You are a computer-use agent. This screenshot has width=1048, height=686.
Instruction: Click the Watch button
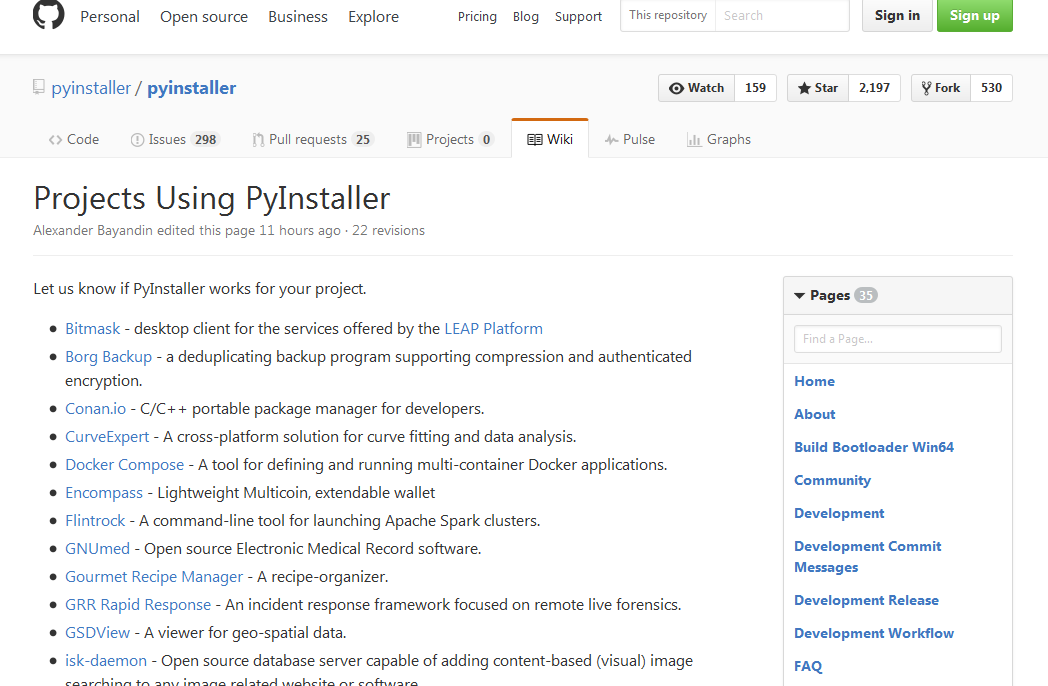tap(696, 88)
